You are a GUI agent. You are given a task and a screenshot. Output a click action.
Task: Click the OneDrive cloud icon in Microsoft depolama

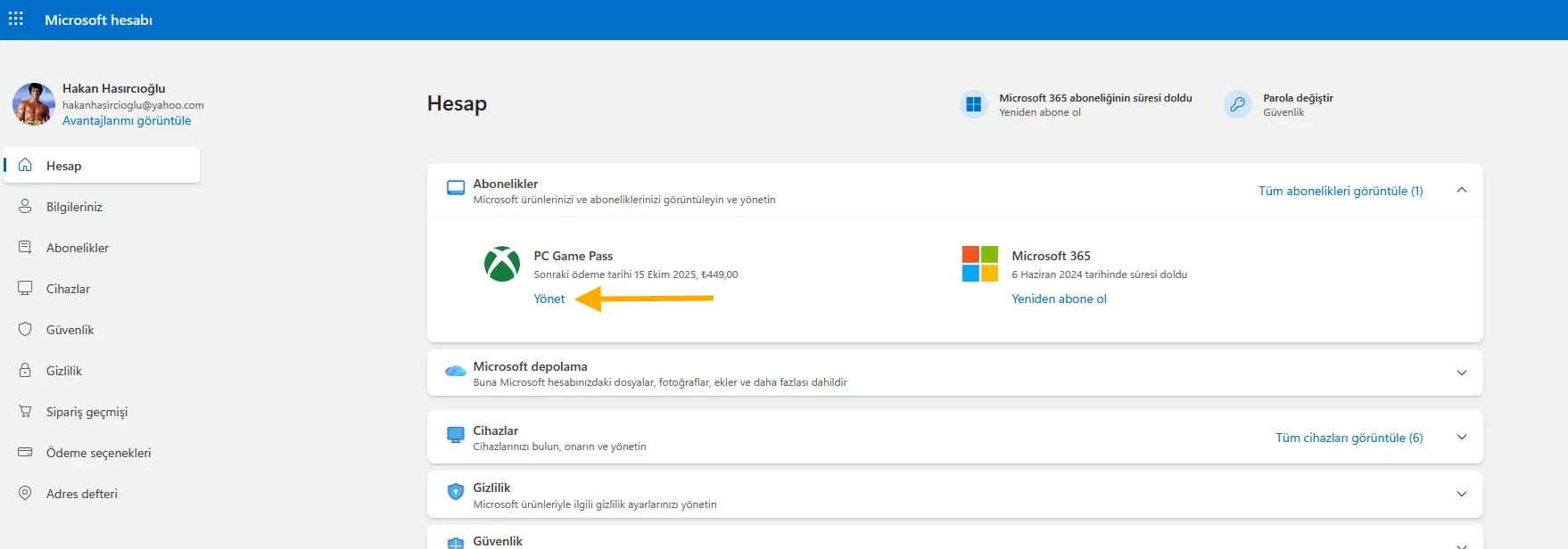(x=456, y=372)
